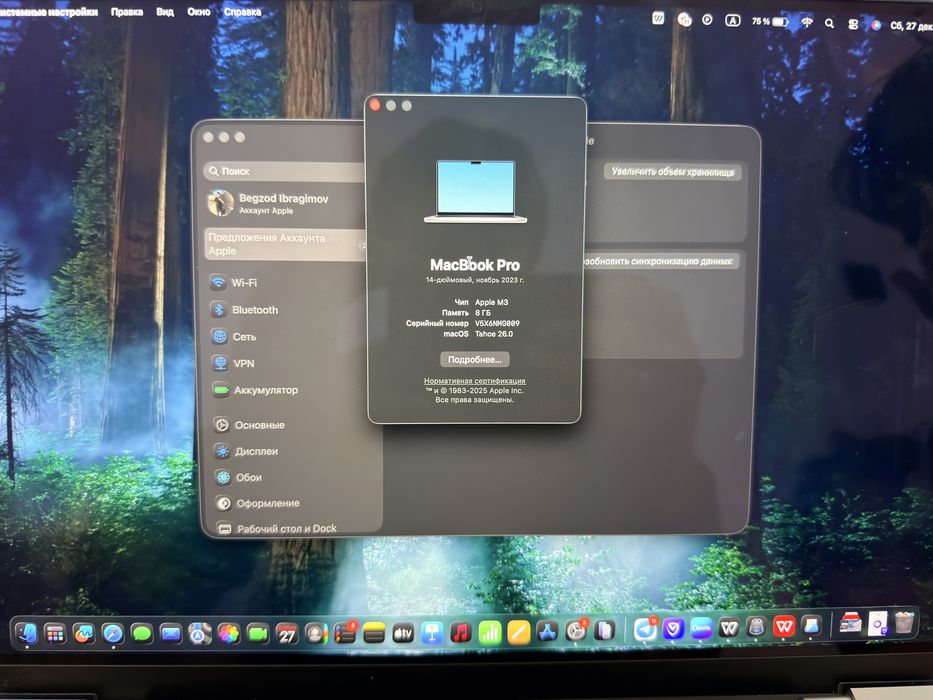Open input source A menu

[x=732, y=21]
